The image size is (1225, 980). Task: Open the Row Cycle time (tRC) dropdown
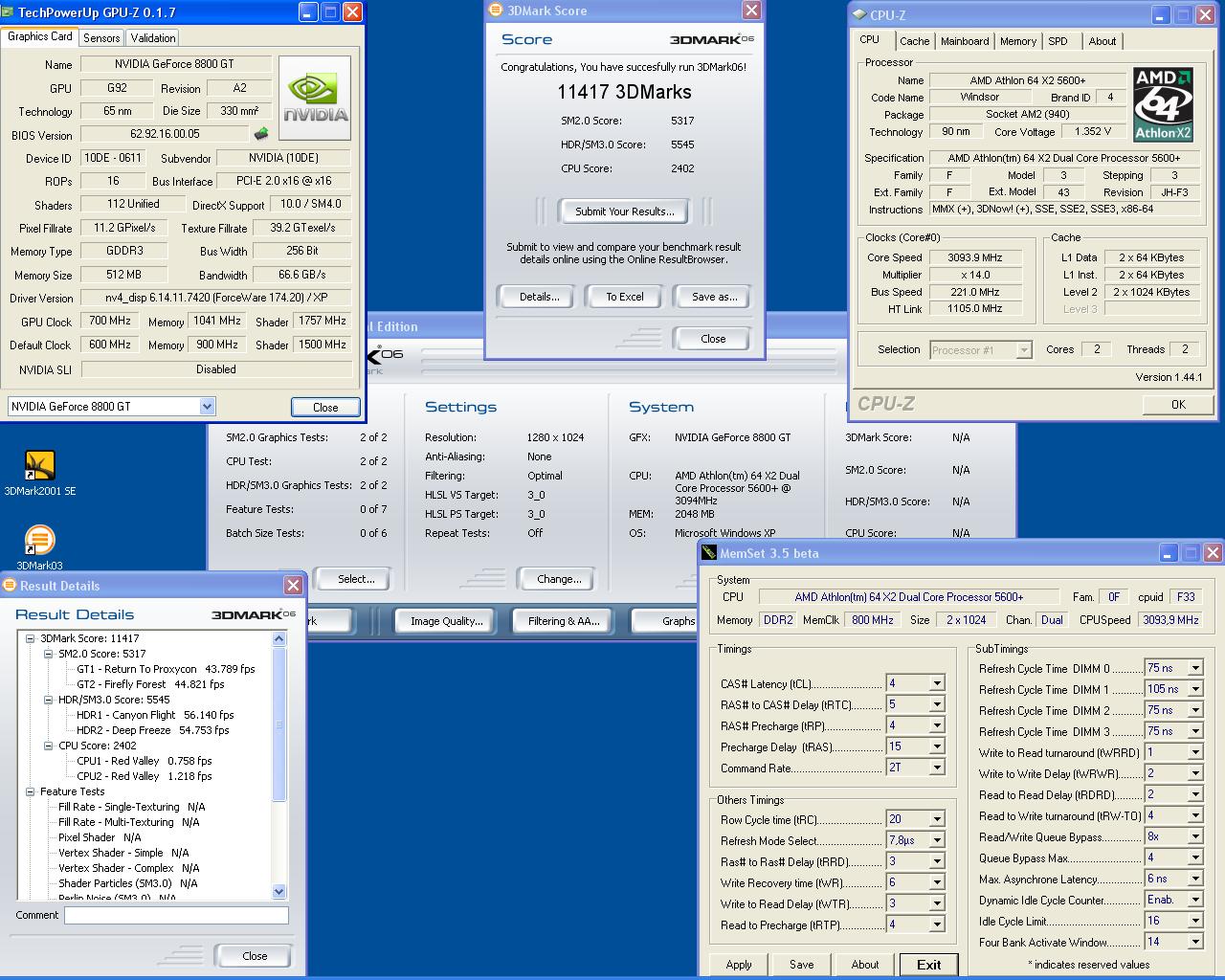936,819
